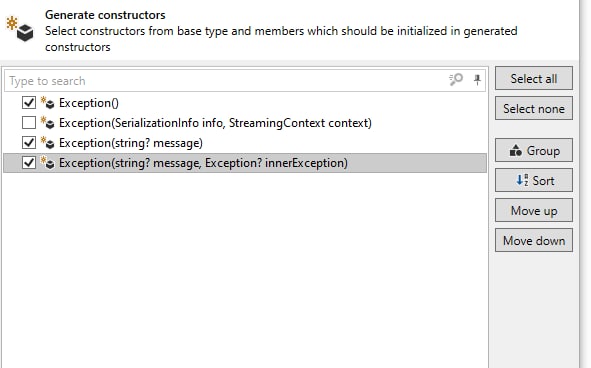Select the Exception(SerializationInfo info, StreamingContext context) row
Screen dimensions: 591x368
[245, 123]
